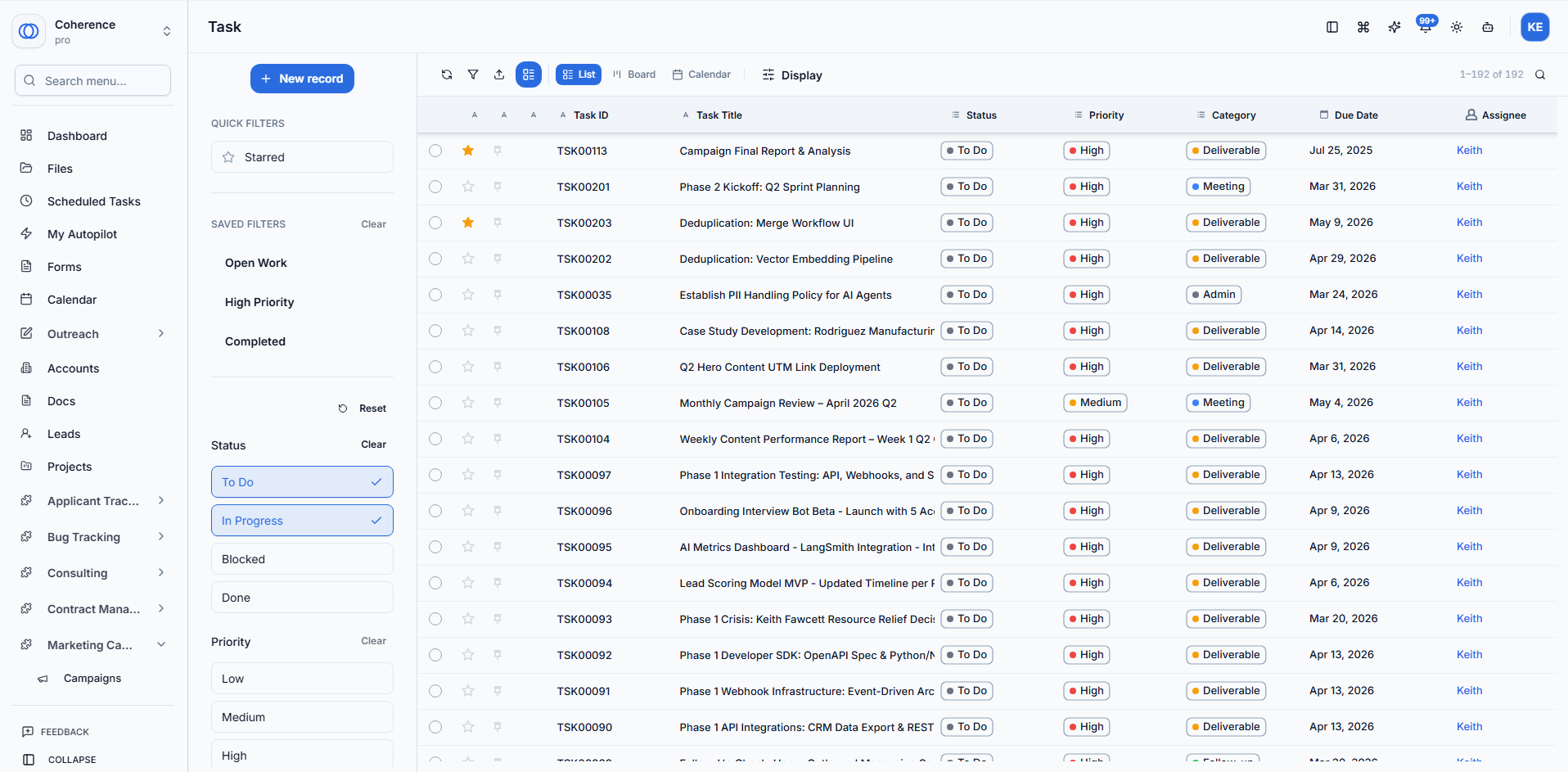
Task: Click the Meeting category badge for TSK00201
Action: click(x=1218, y=187)
